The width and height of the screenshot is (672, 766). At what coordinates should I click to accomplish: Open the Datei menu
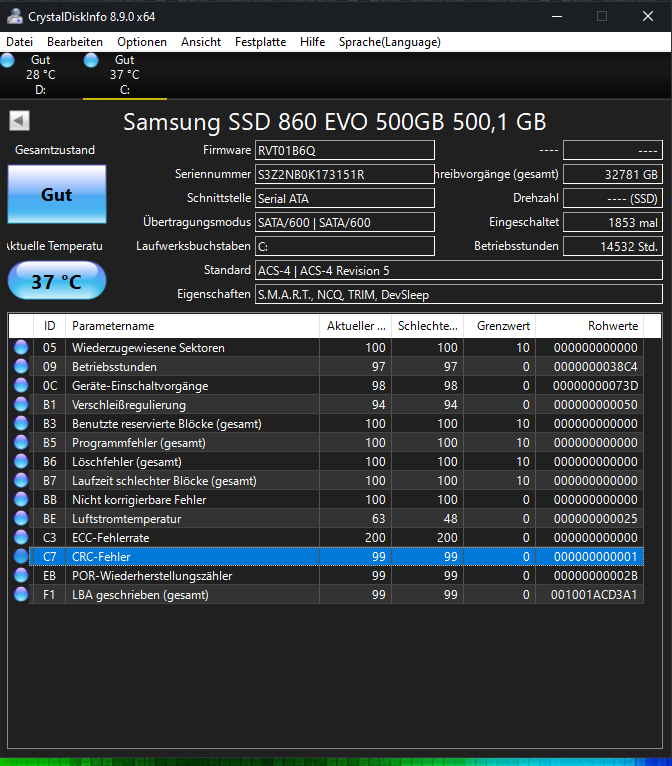tap(20, 42)
